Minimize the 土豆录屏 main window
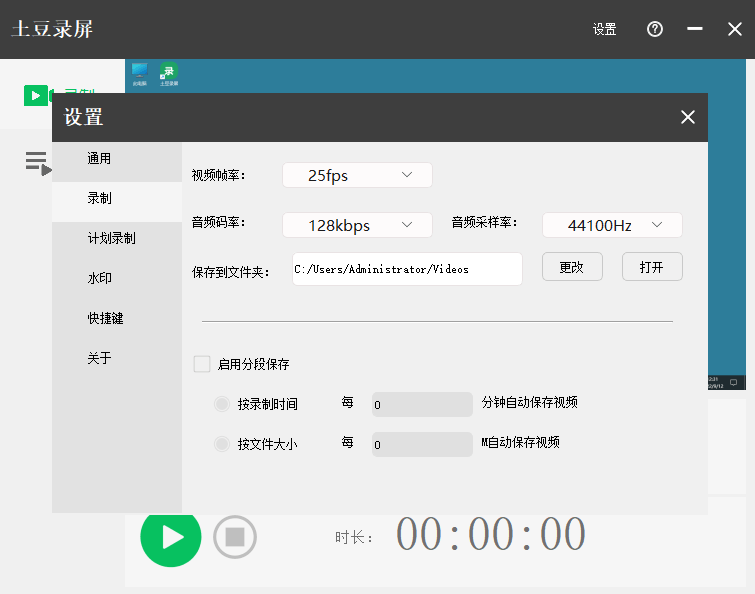The height and width of the screenshot is (594, 755). pos(695,29)
